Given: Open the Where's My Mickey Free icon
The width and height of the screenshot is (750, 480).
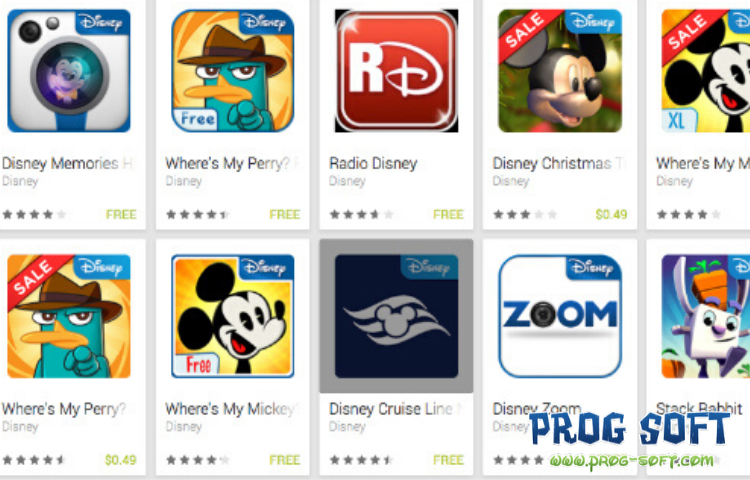Looking at the screenshot, I should point(233,316).
